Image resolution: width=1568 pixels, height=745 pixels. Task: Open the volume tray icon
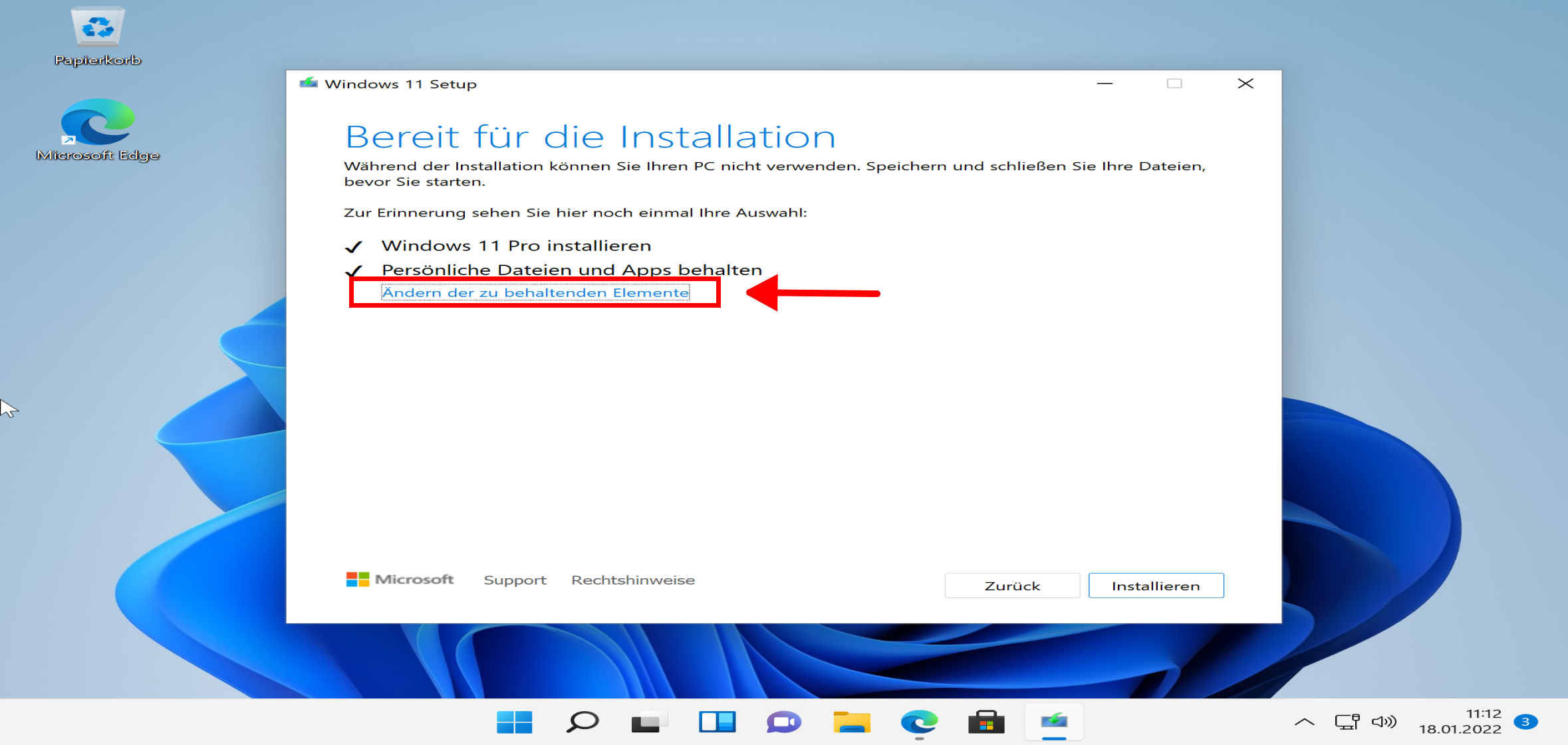click(1384, 722)
